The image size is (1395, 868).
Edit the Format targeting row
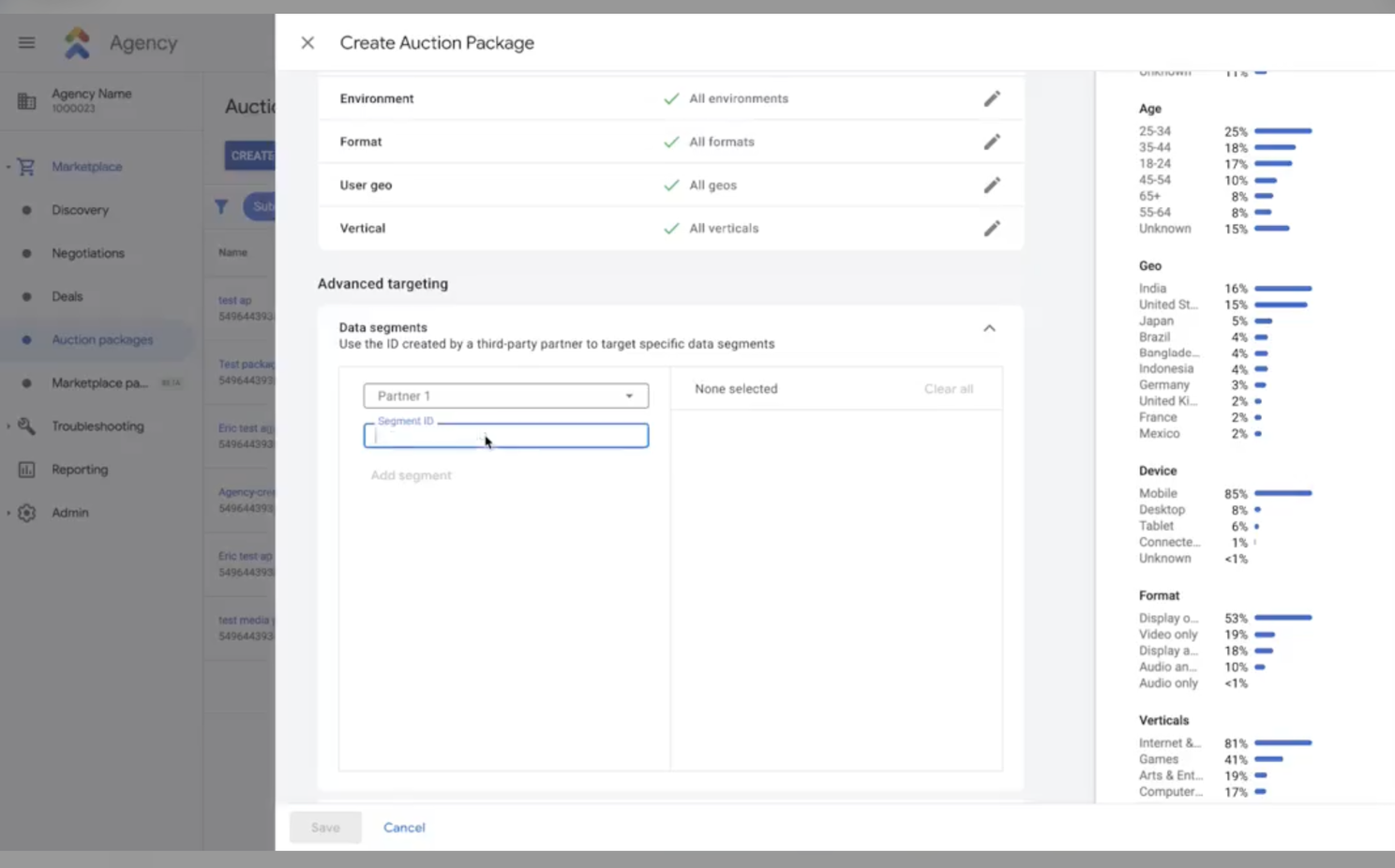tap(992, 142)
